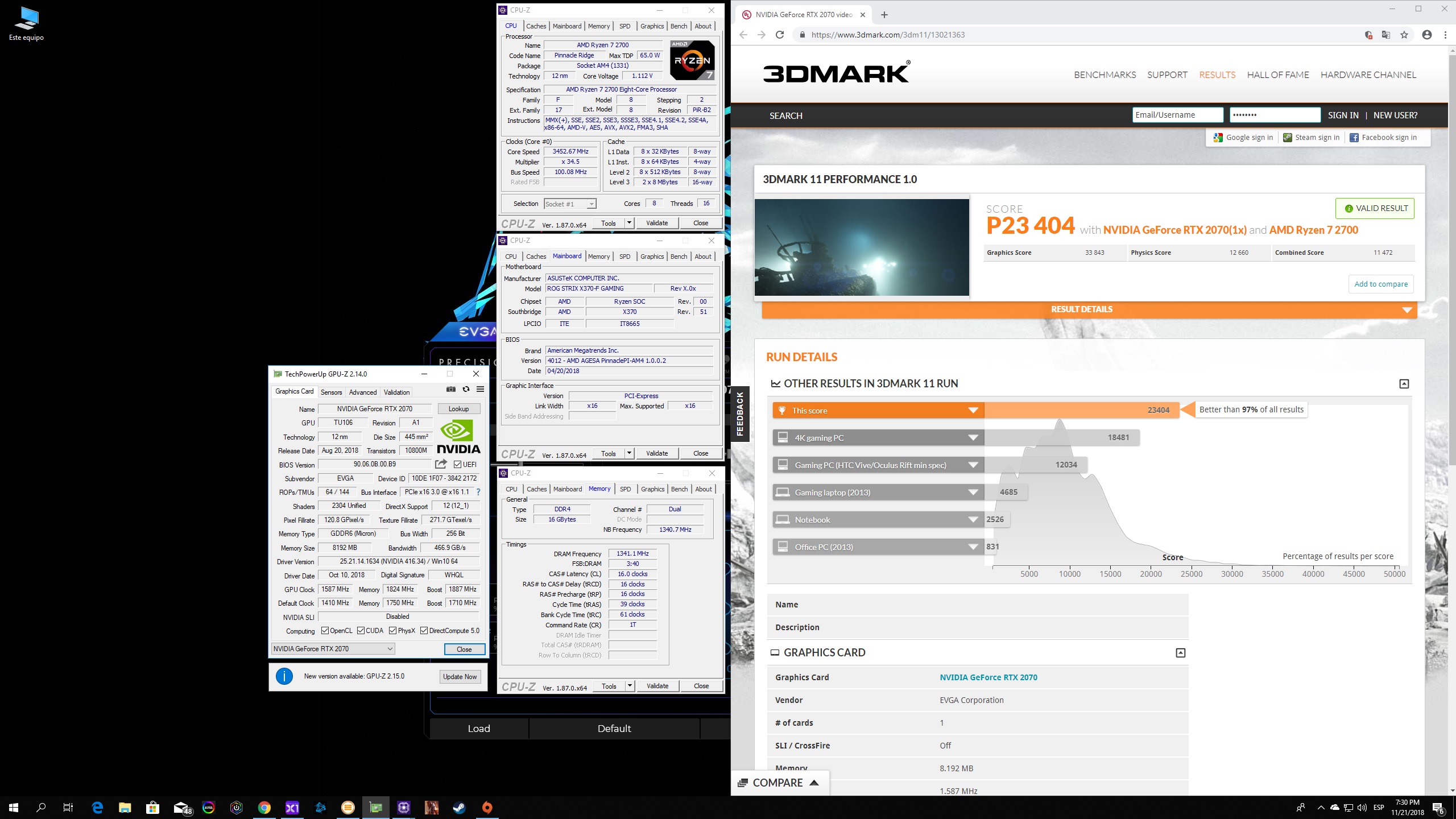Image resolution: width=1456 pixels, height=819 pixels.
Task: Open the Mail app in the taskbar
Action: click(182, 807)
